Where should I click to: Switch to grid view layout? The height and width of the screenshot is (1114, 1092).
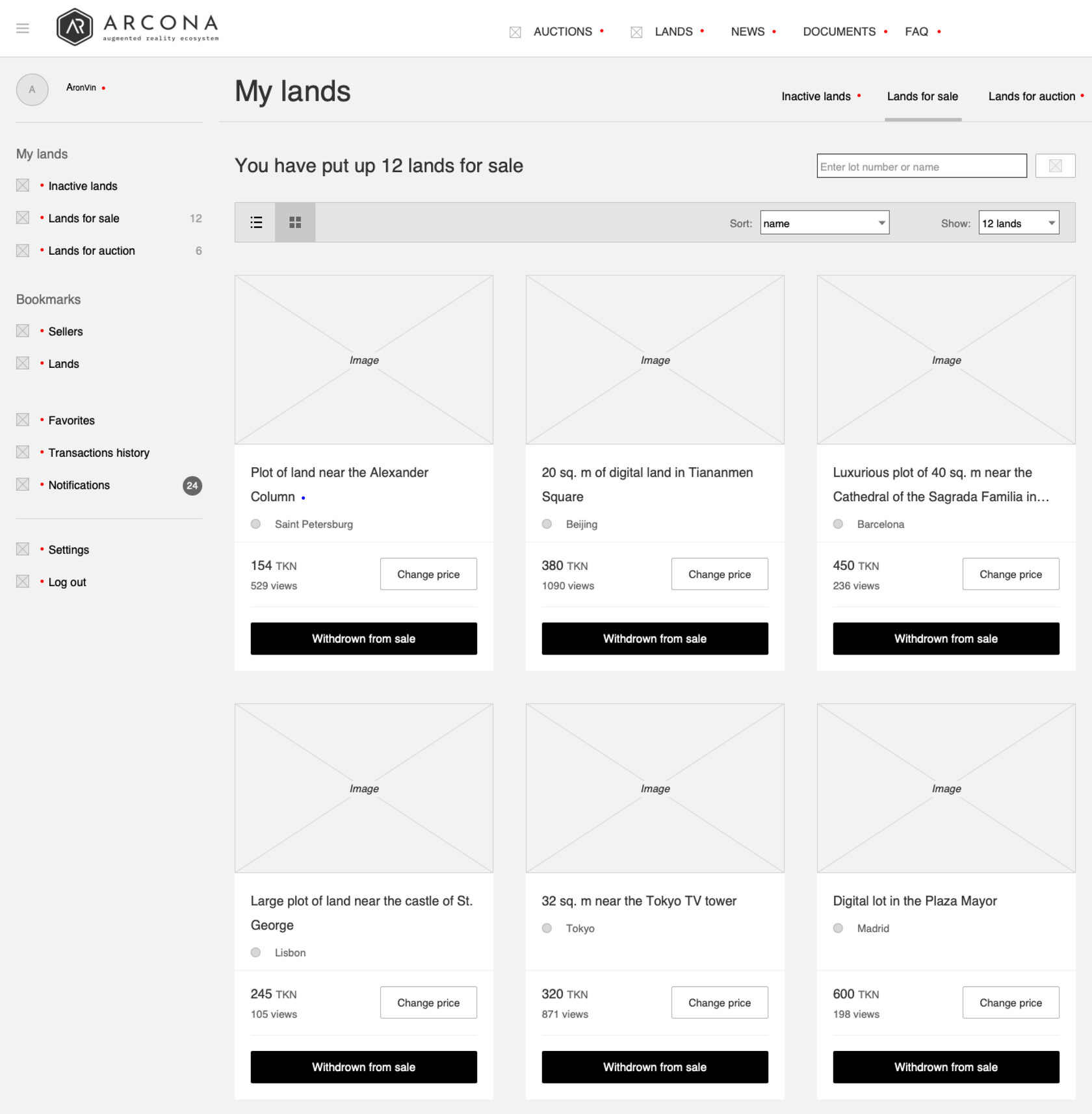tap(295, 223)
